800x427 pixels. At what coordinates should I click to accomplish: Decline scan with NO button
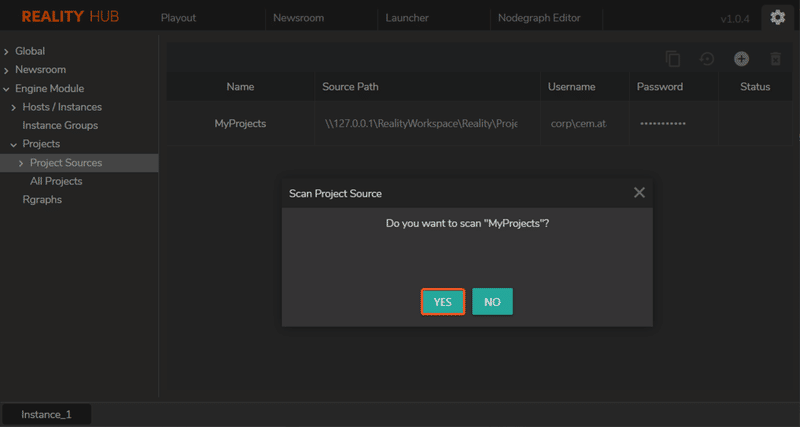tap(492, 302)
